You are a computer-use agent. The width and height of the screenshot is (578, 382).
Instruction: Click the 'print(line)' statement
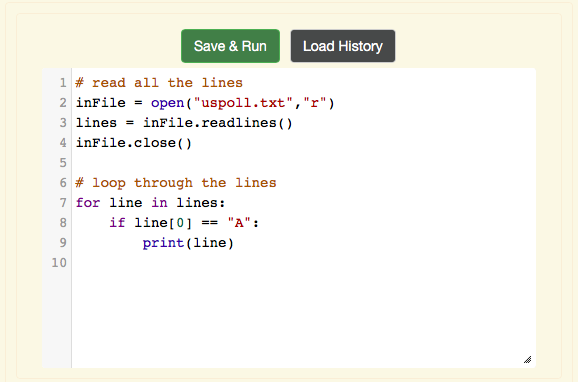(x=188, y=243)
